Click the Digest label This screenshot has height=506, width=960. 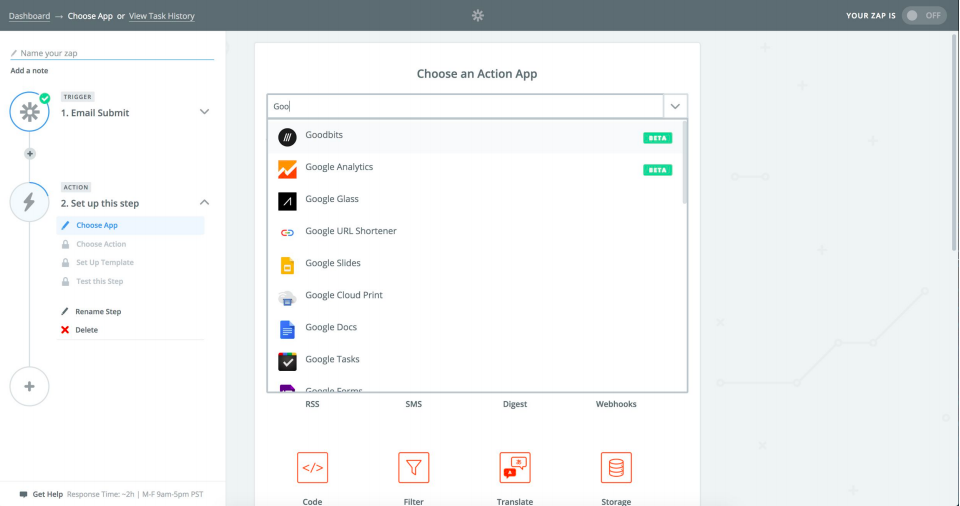[515, 404]
